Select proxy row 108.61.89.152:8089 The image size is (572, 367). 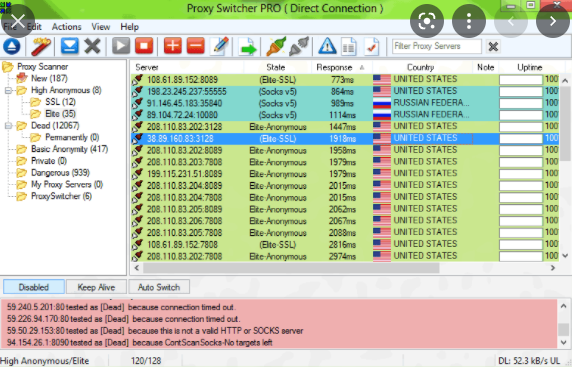pyautogui.click(x=345, y=80)
